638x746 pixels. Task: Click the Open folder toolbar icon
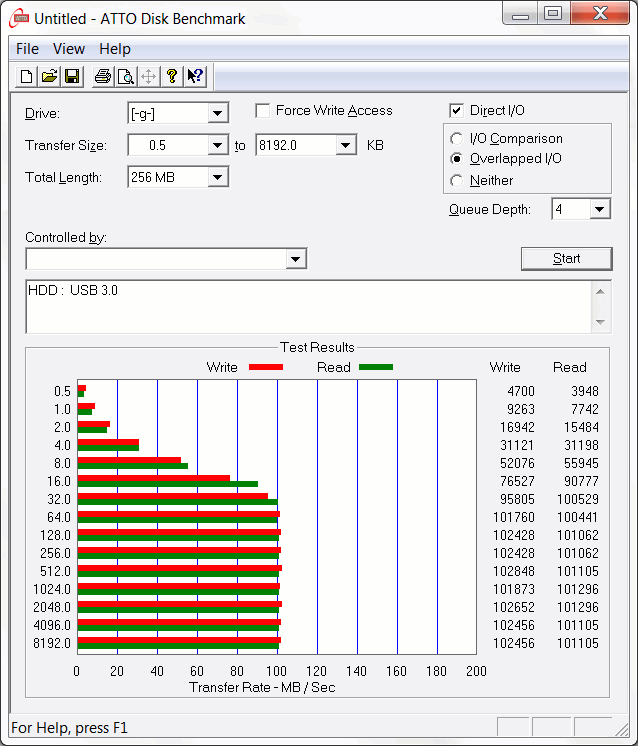[49, 76]
